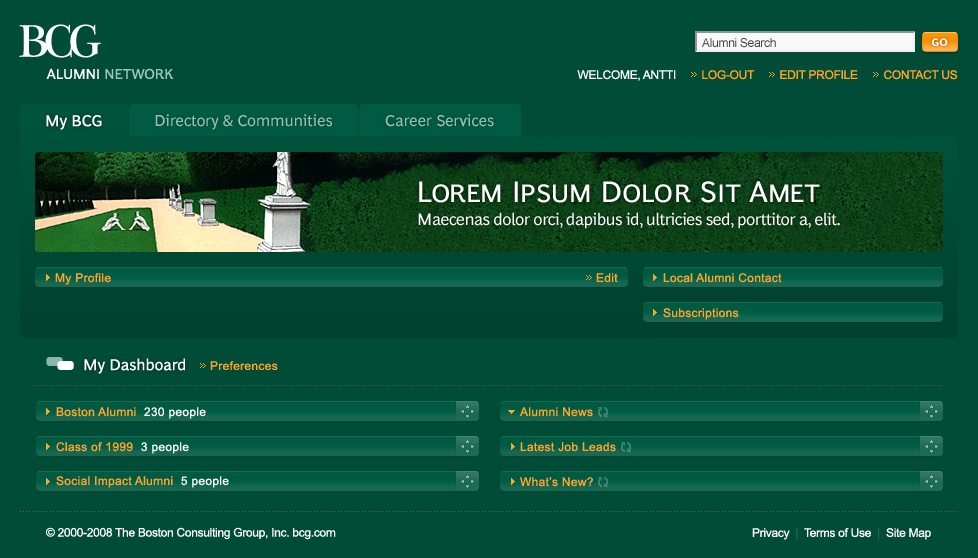Screen dimensions: 978x558
Task: Switch to Directory & Communities tab
Action: (243, 121)
